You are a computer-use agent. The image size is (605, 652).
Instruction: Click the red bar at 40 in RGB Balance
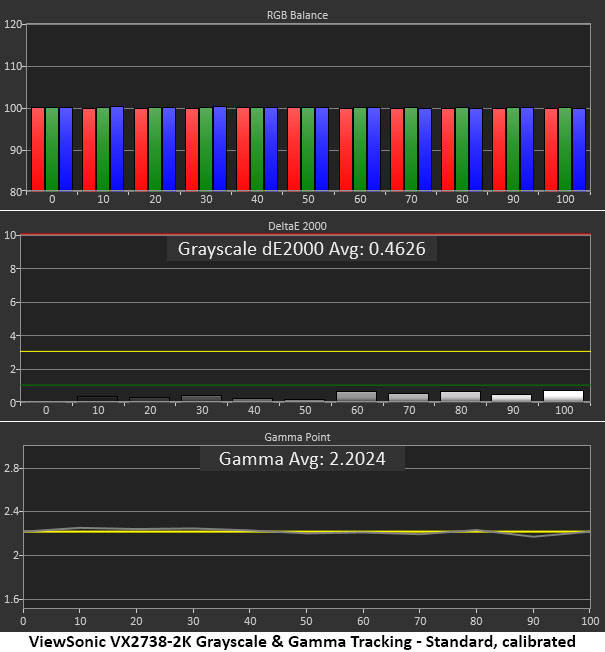click(243, 149)
